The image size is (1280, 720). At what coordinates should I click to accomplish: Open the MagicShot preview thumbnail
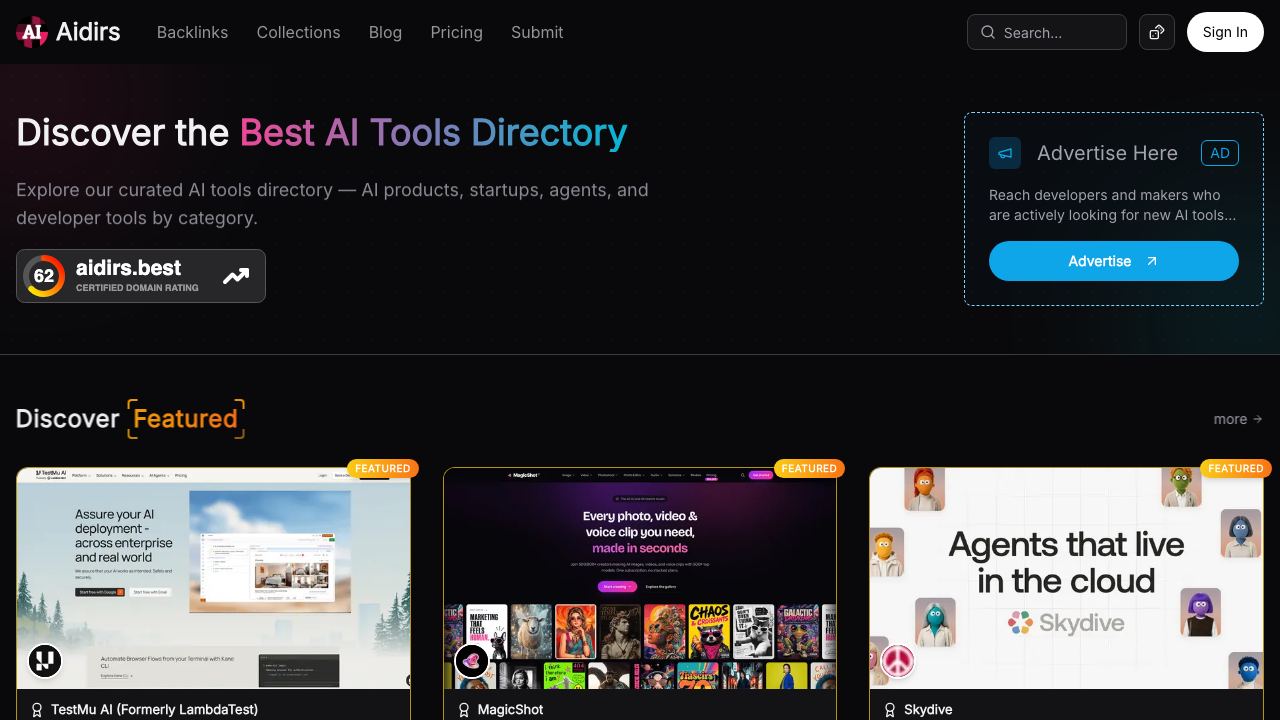[640, 578]
